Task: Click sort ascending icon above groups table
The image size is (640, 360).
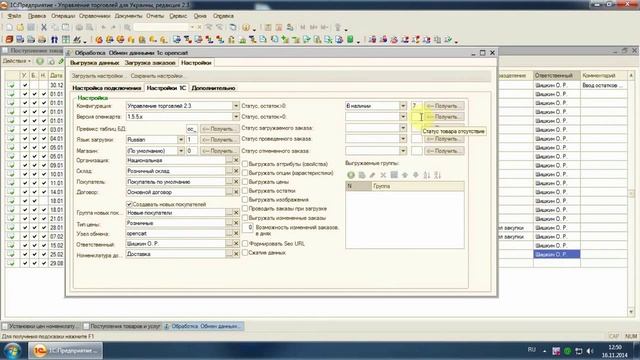Action: pyautogui.click(x=427, y=175)
